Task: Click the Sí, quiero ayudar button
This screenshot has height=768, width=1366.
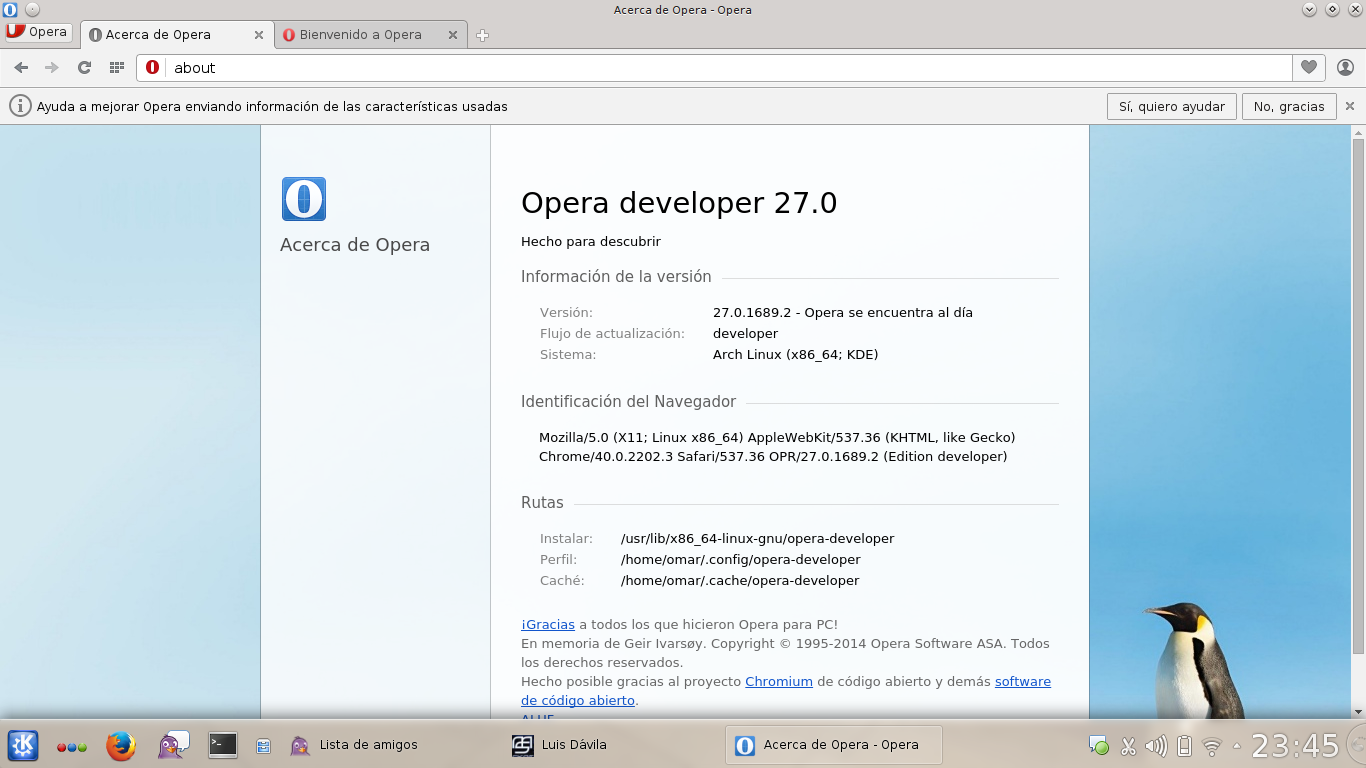Action: tap(1171, 106)
